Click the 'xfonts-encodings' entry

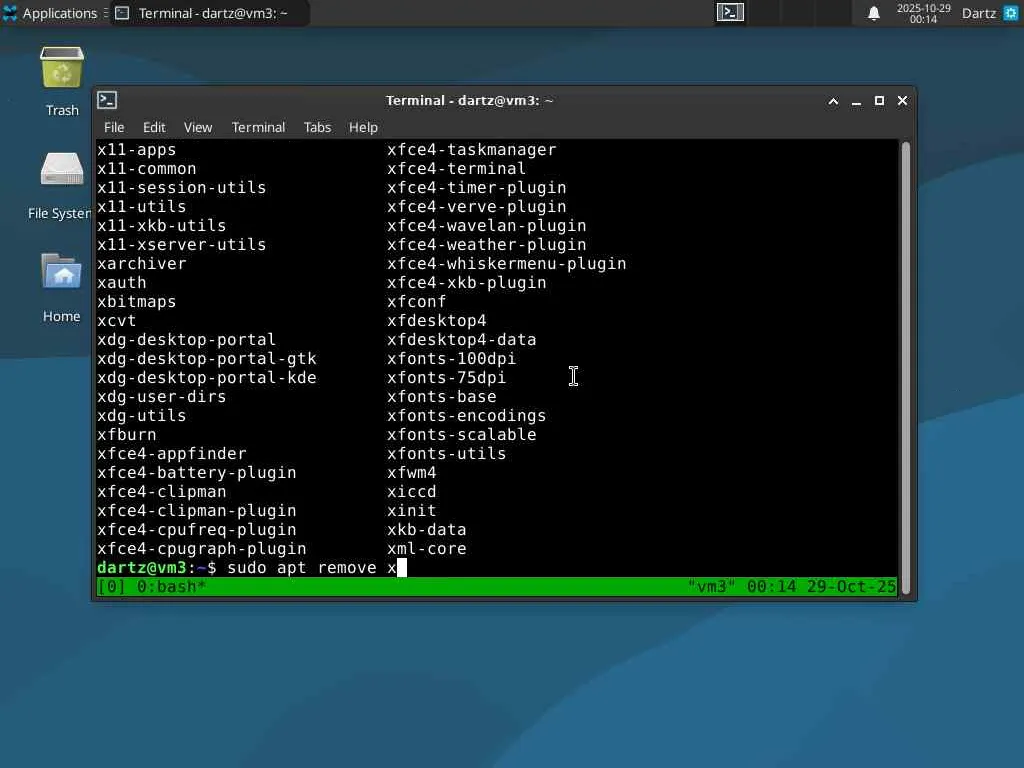point(466,415)
